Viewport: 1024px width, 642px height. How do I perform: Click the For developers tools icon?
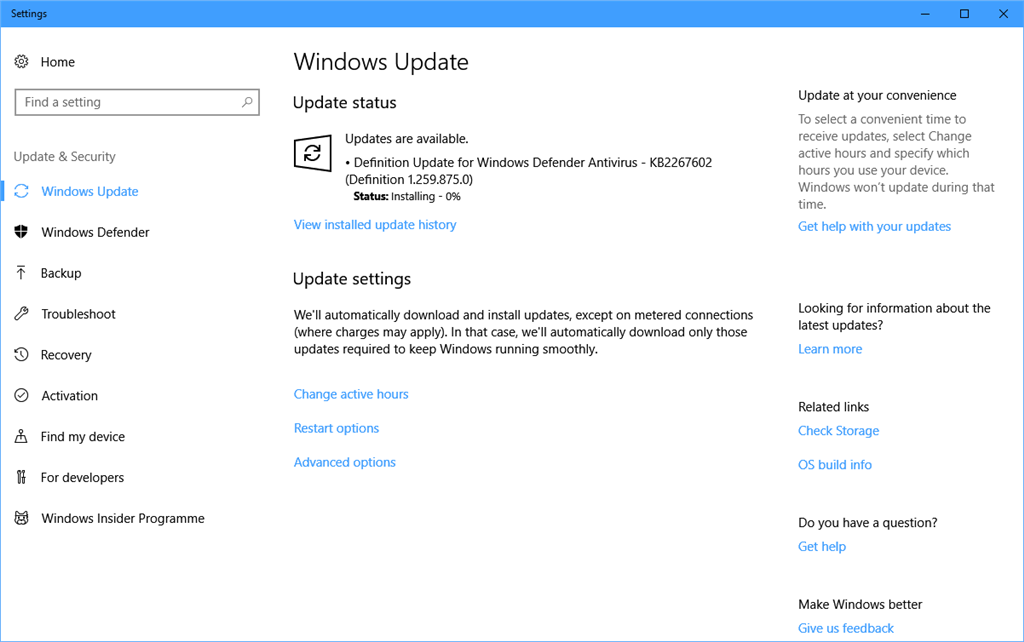pyautogui.click(x=22, y=477)
